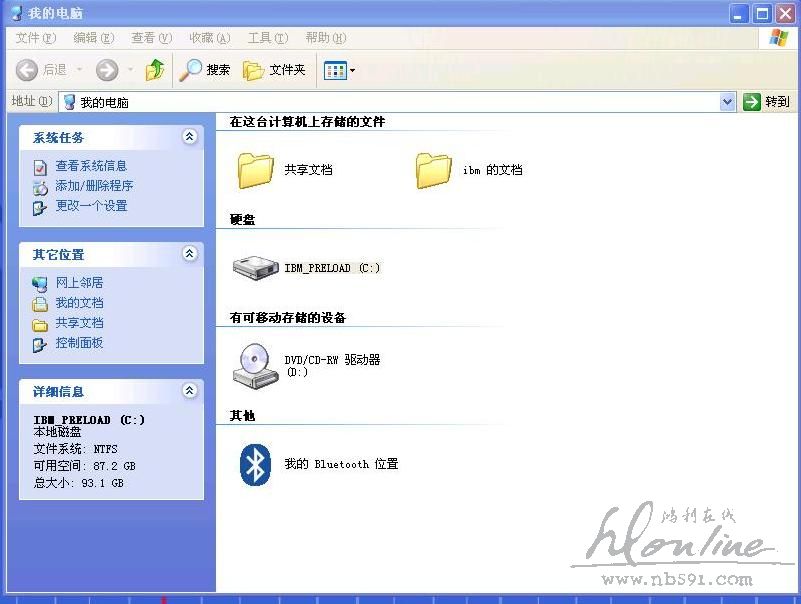
Task: Collapse the 详细信息 panel
Action: tap(190, 391)
